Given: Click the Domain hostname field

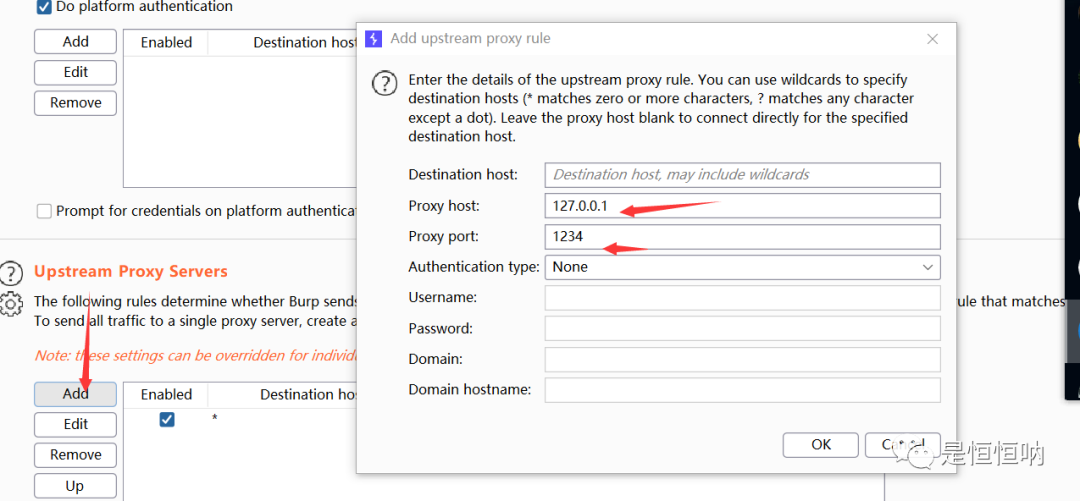Looking at the screenshot, I should pyautogui.click(x=742, y=390).
